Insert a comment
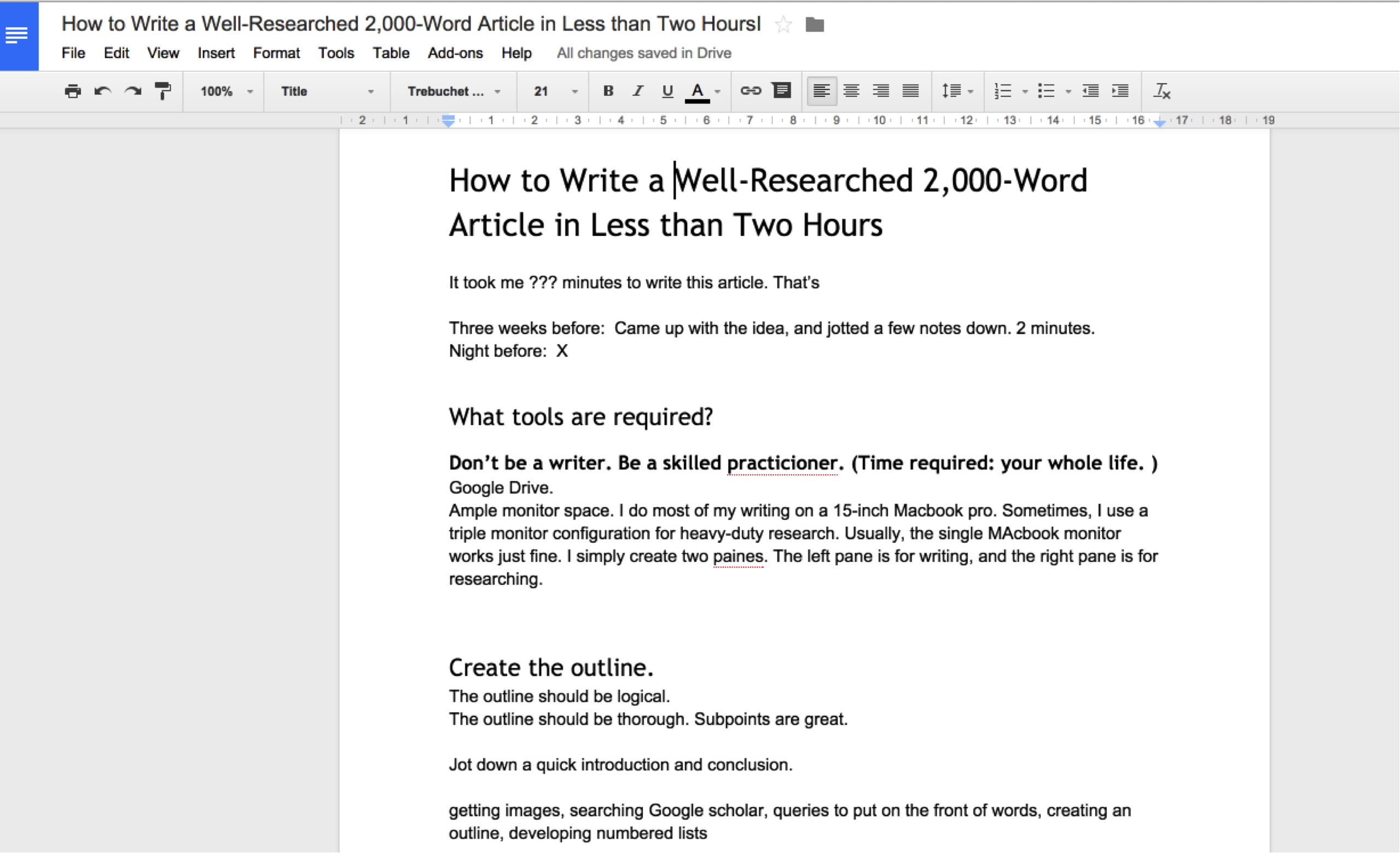The height and width of the screenshot is (853, 1400). [x=782, y=90]
